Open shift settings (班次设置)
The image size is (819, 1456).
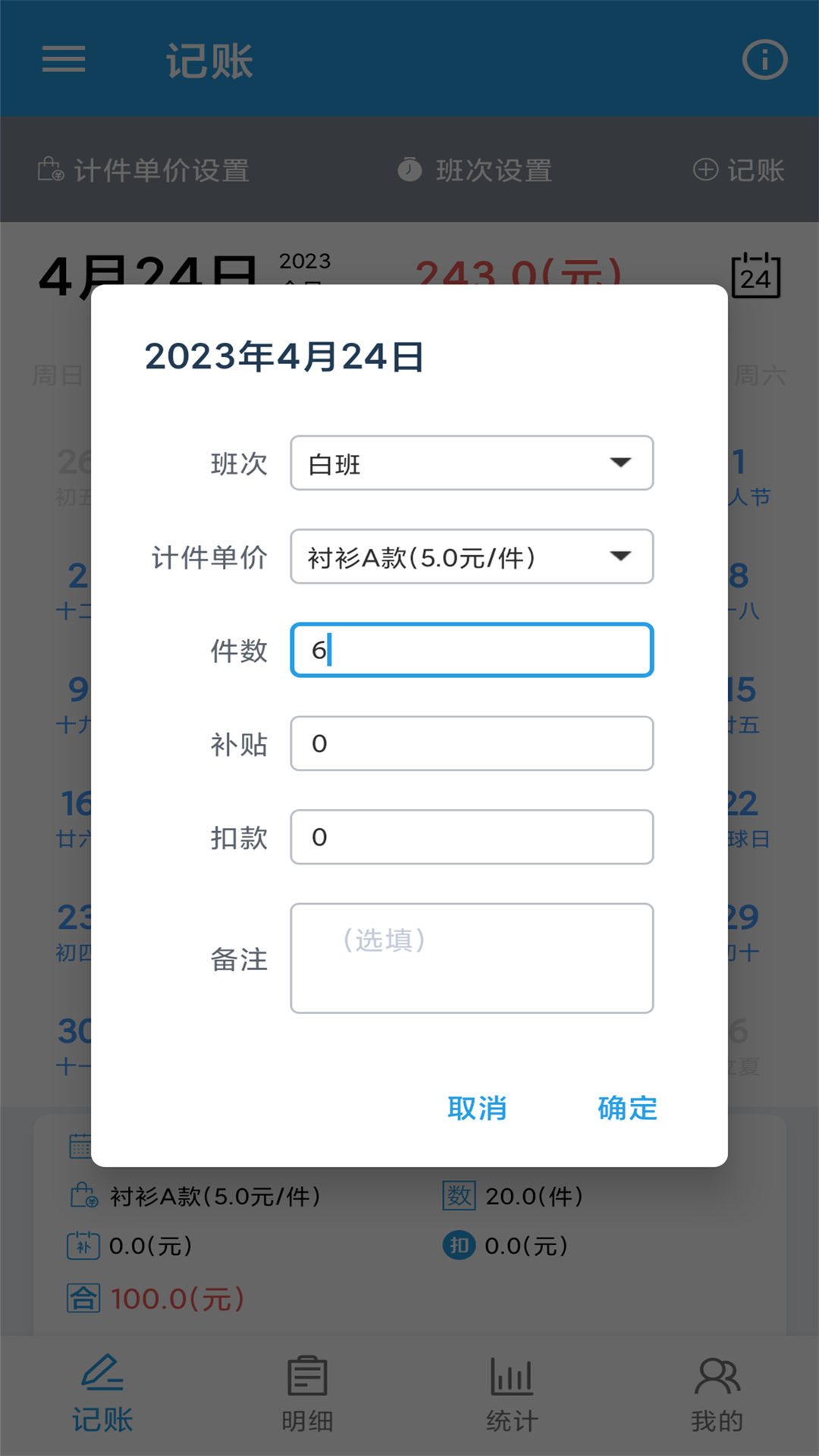(x=478, y=170)
